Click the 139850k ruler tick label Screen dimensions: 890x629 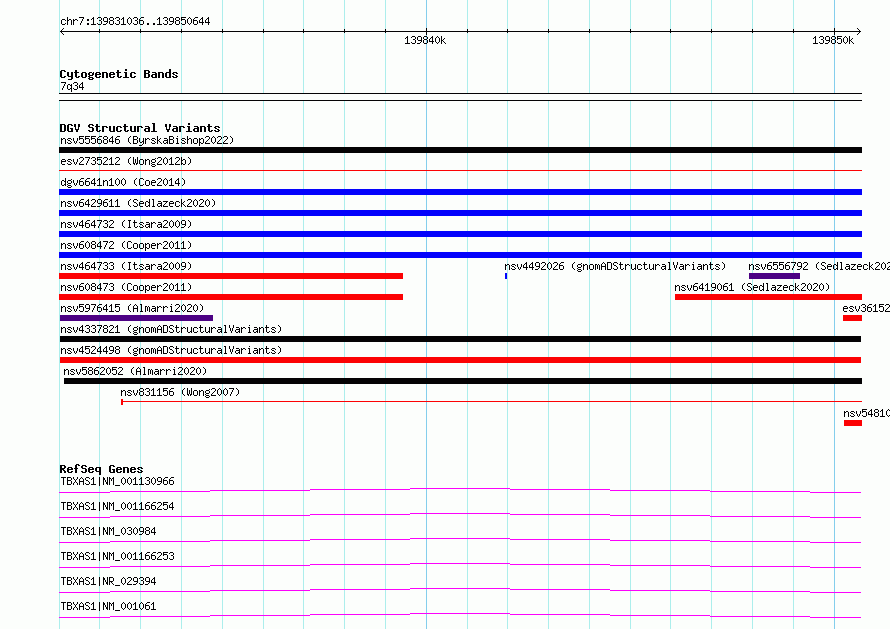(x=833, y=40)
